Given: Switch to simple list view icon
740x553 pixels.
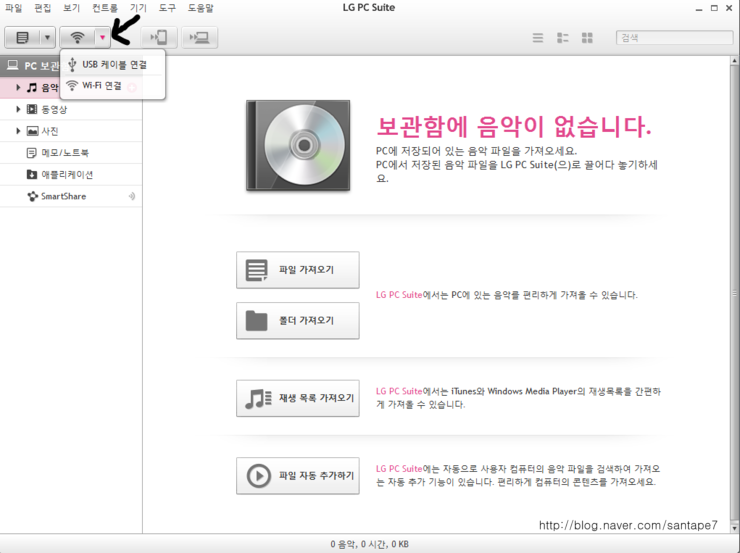Looking at the screenshot, I should [538, 38].
